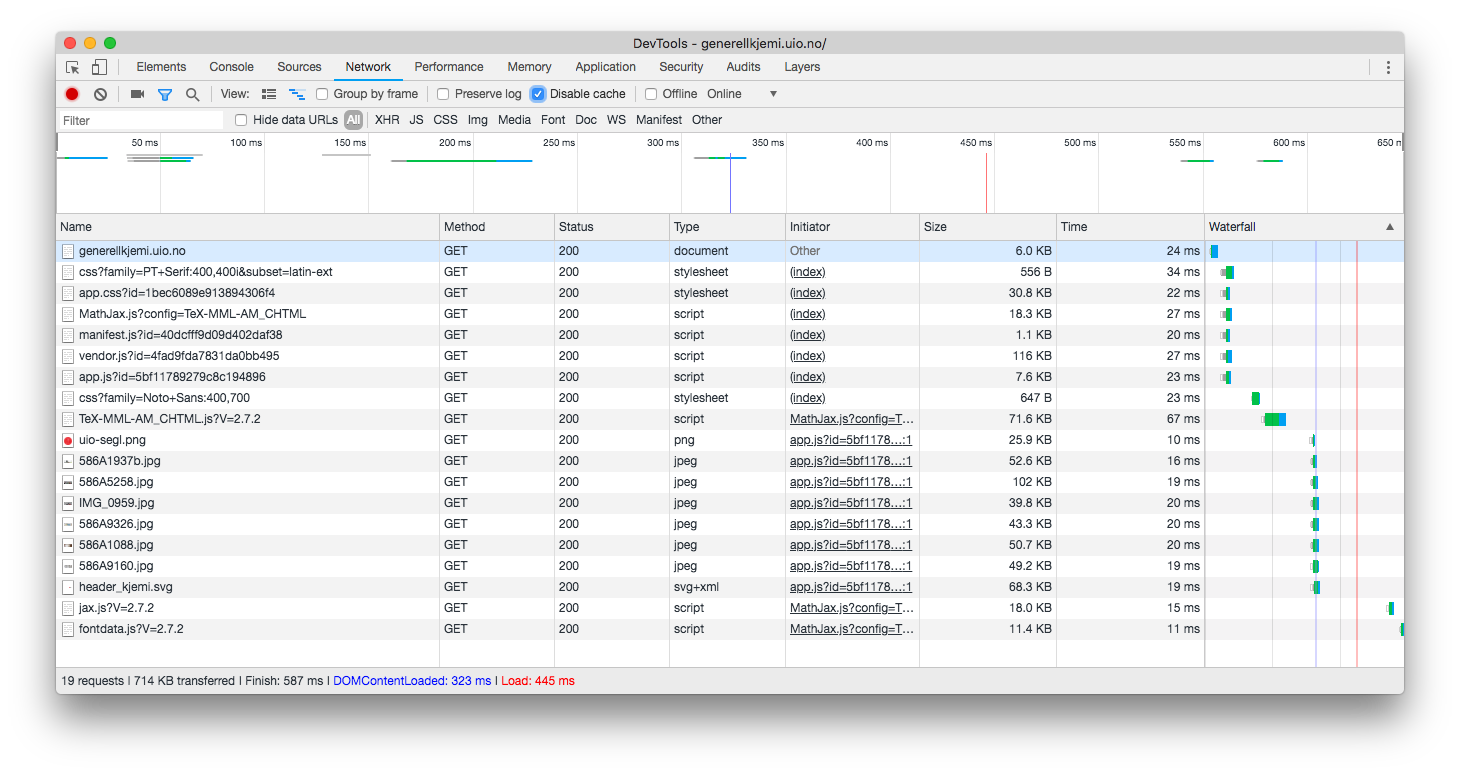This screenshot has width=1460, height=774.
Task: Activate the inspect element picker icon
Action: 72,67
